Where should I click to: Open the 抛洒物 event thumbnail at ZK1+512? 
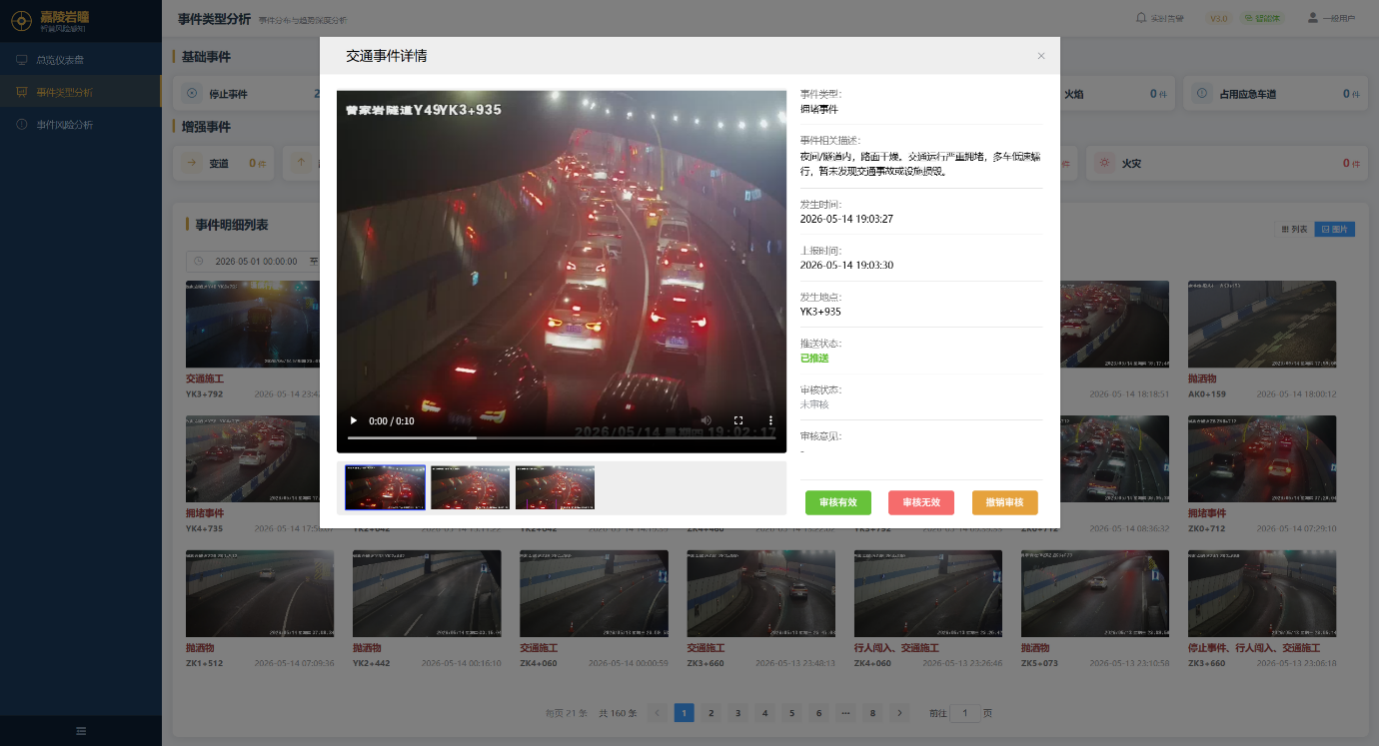[x=260, y=593]
